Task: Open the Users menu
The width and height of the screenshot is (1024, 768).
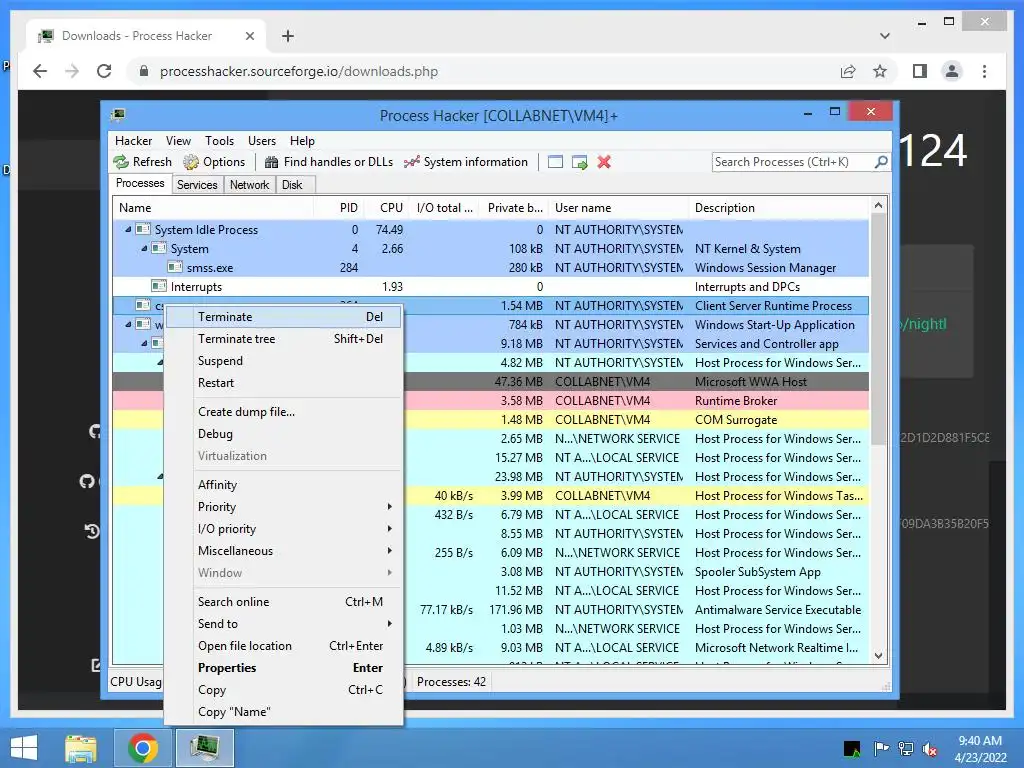Action: (262, 141)
